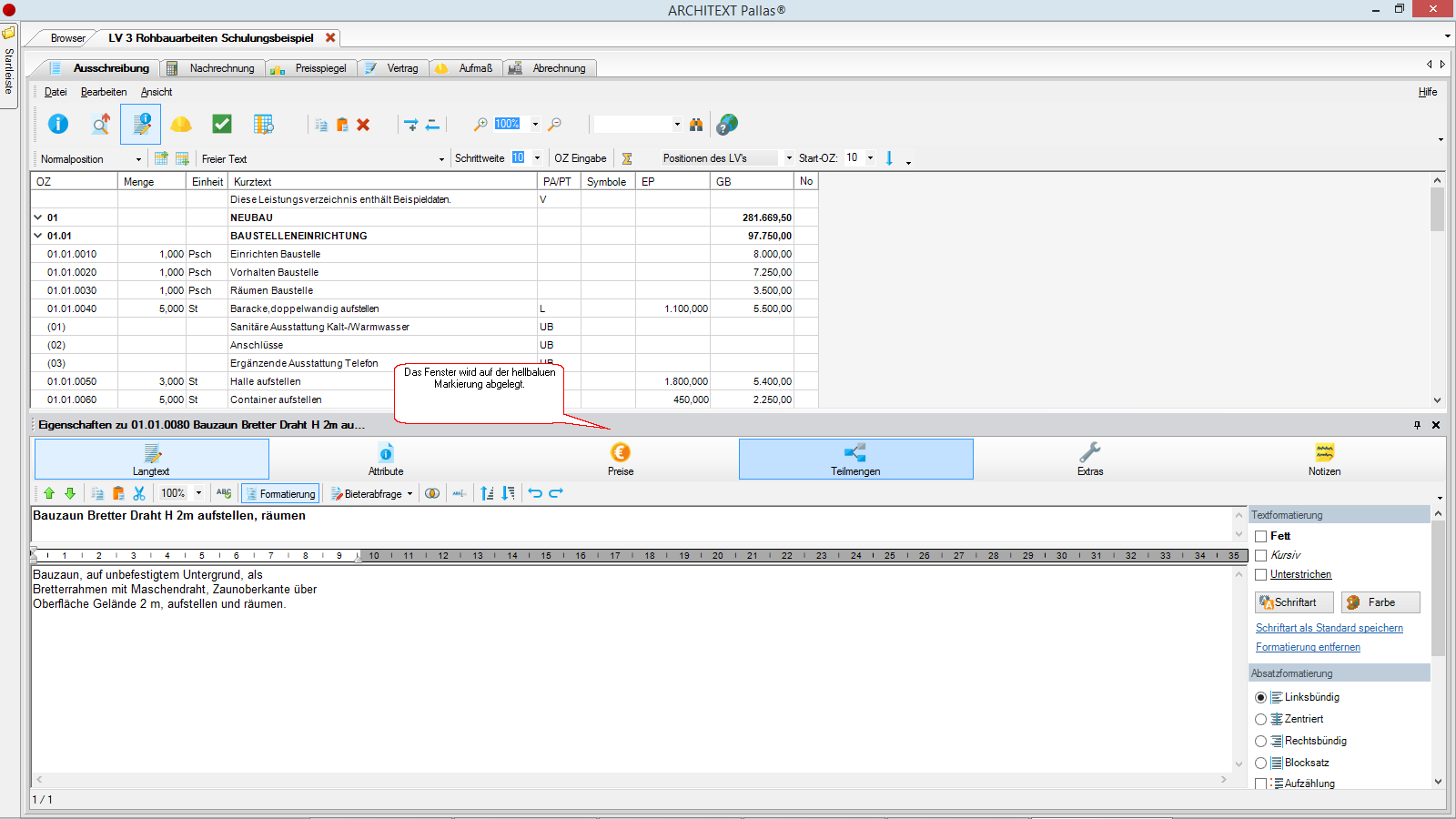1456x819 pixels.
Task: Click the green up arrow icon
Action: pos(49,493)
